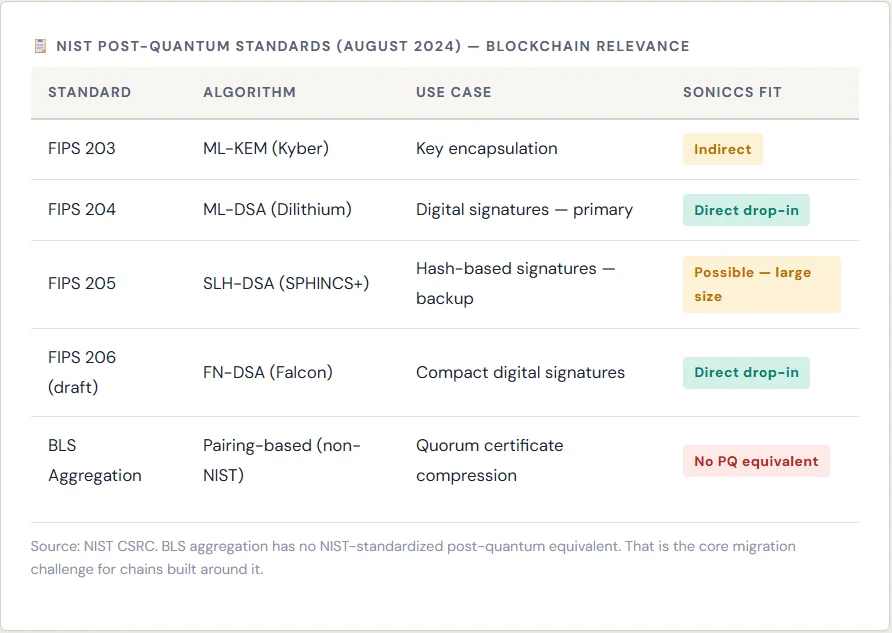This screenshot has height=633, width=892.
Task: Click the Source: NIST CSRC footnote text
Action: 413,558
